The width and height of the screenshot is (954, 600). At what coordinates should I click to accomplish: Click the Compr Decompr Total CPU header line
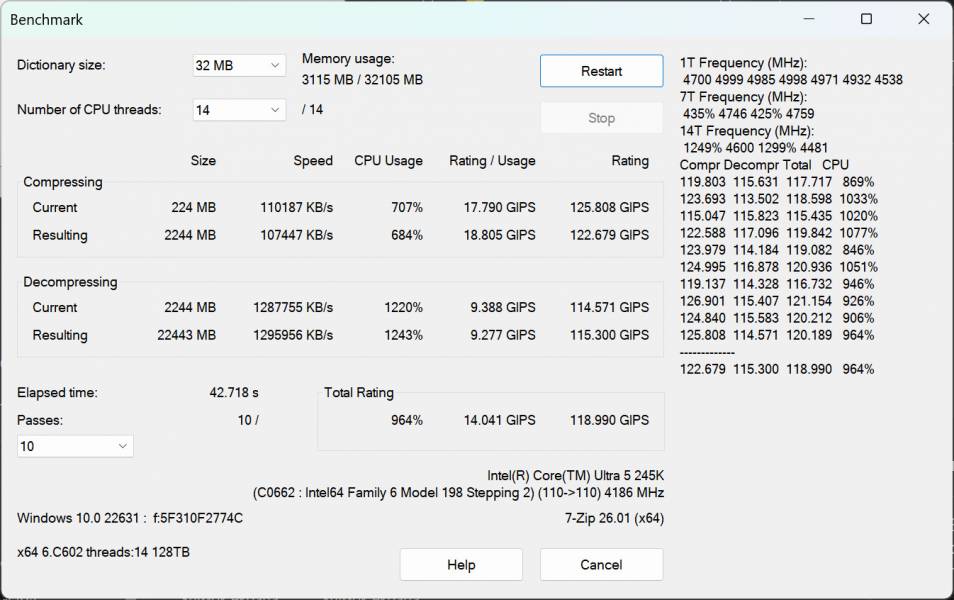(764, 165)
